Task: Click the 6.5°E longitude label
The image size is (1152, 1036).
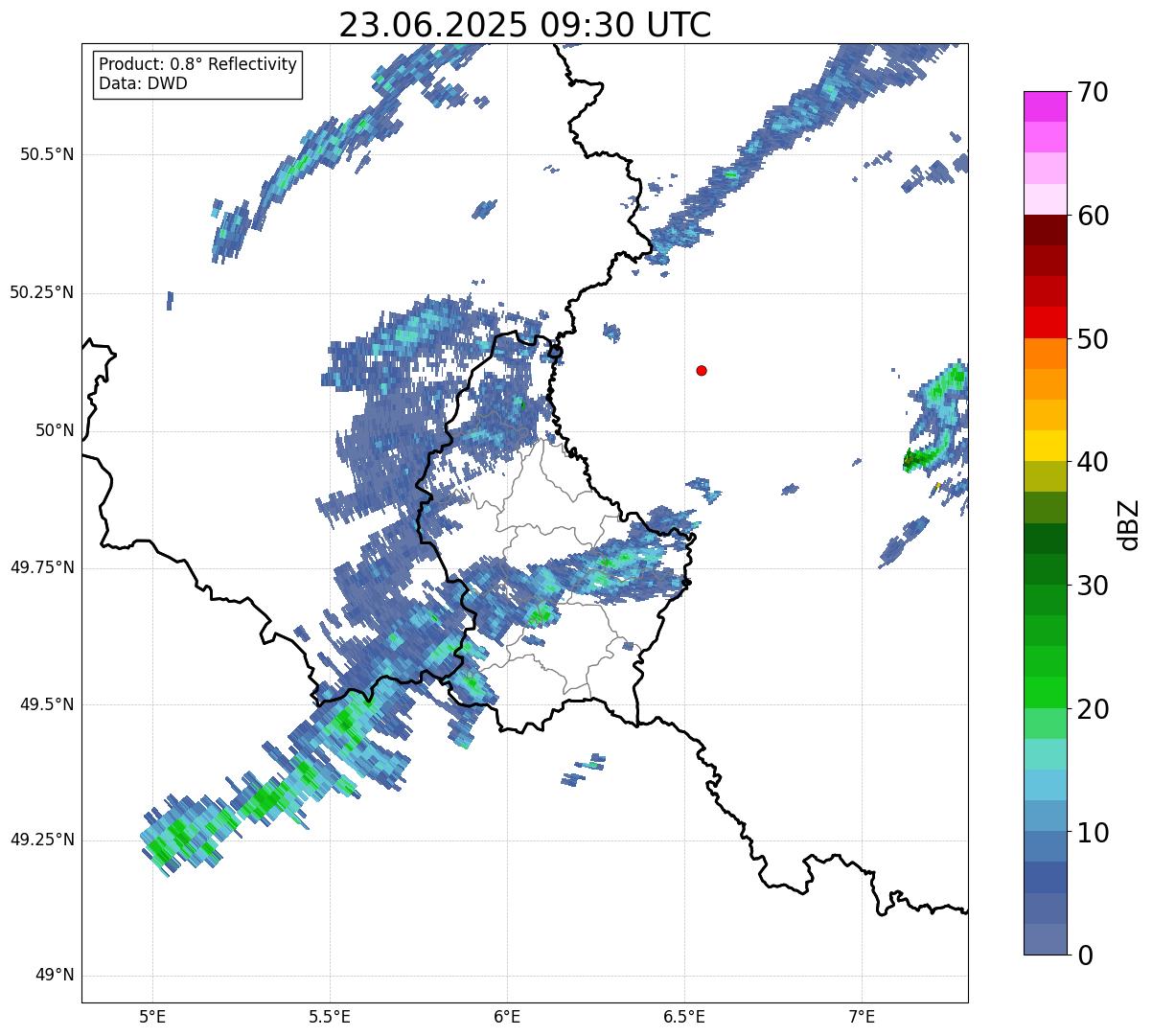Action: coord(685,1017)
